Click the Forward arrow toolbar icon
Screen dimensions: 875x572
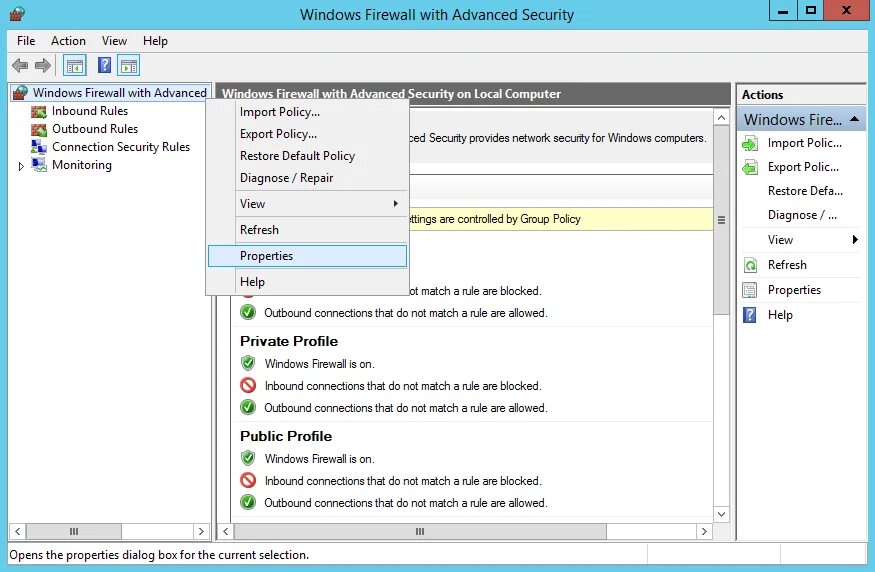point(43,66)
